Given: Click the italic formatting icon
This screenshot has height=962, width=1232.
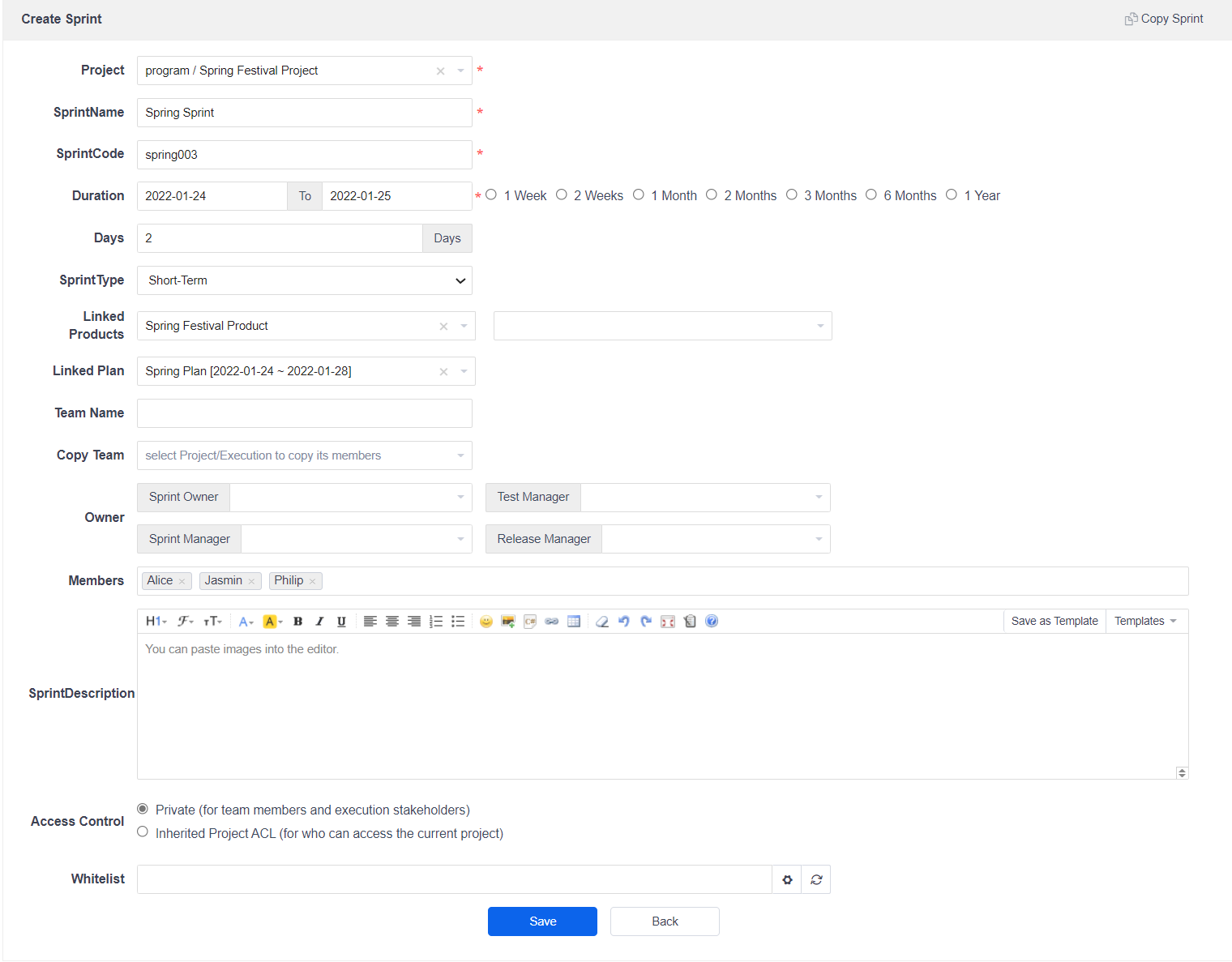Looking at the screenshot, I should tap(319, 622).
